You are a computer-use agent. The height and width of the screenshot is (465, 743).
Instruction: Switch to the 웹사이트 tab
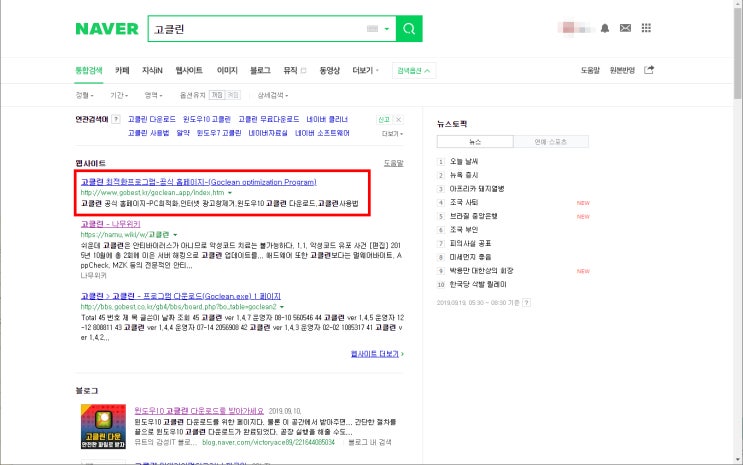point(189,71)
